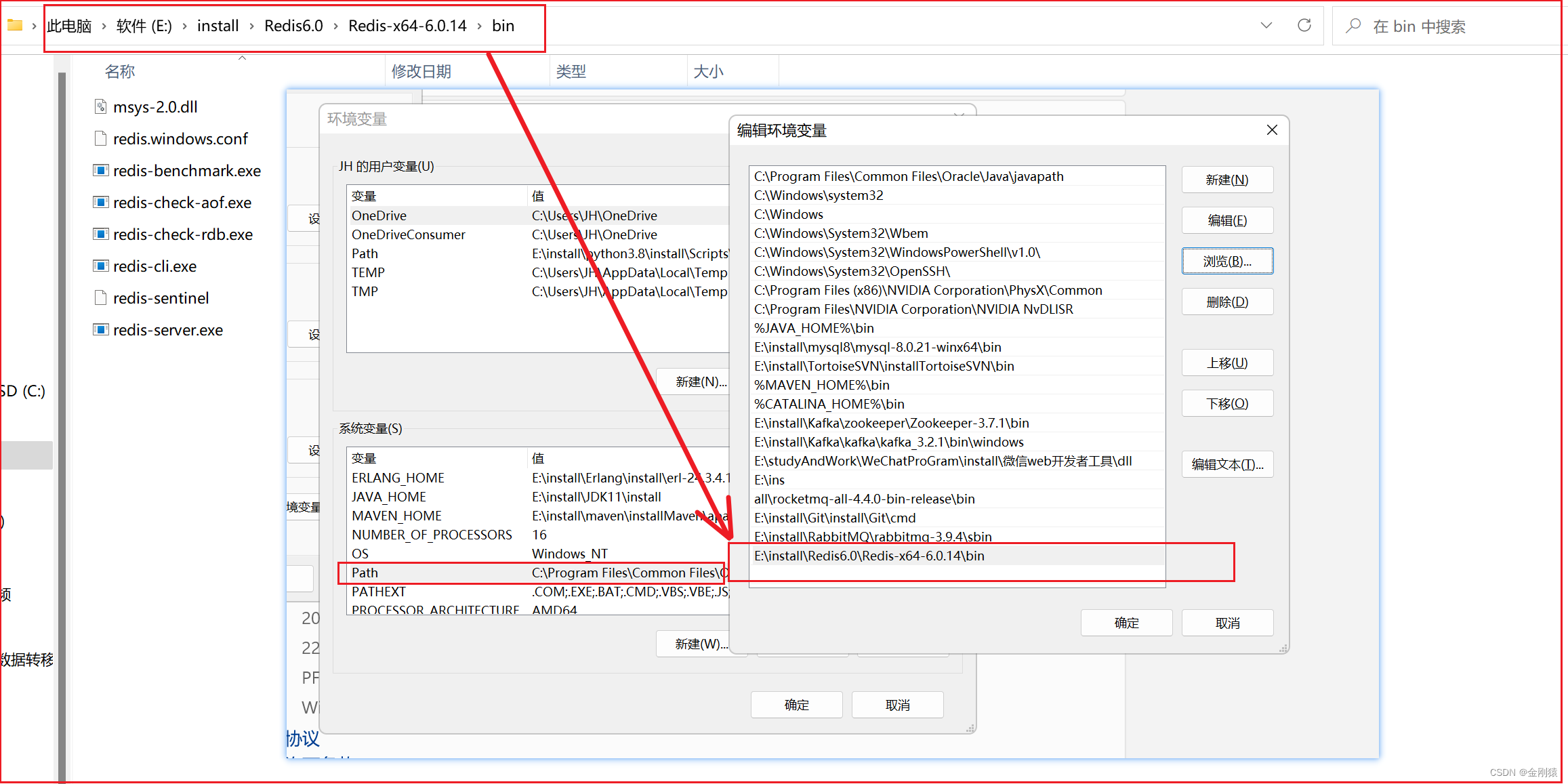Viewport: 1568px width, 784px height.
Task: Select the PATHEXT system variable row
Action: 539,592
